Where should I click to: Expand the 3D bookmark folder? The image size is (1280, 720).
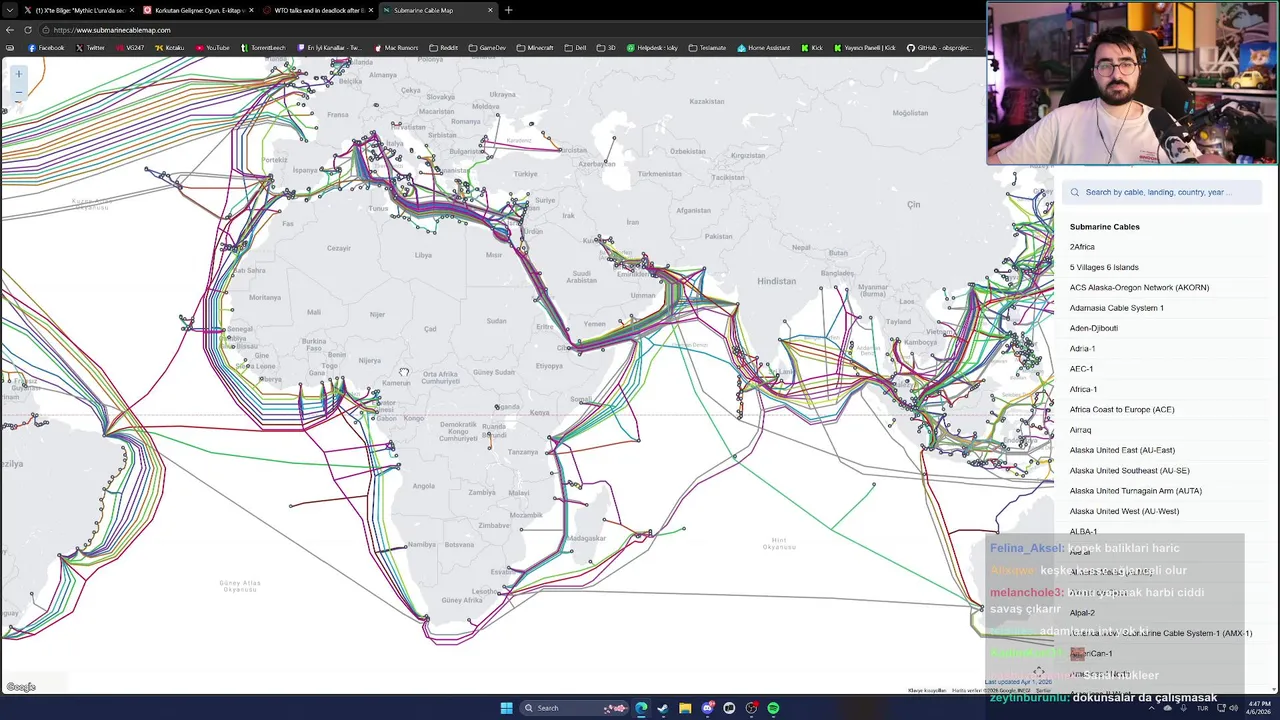point(607,48)
